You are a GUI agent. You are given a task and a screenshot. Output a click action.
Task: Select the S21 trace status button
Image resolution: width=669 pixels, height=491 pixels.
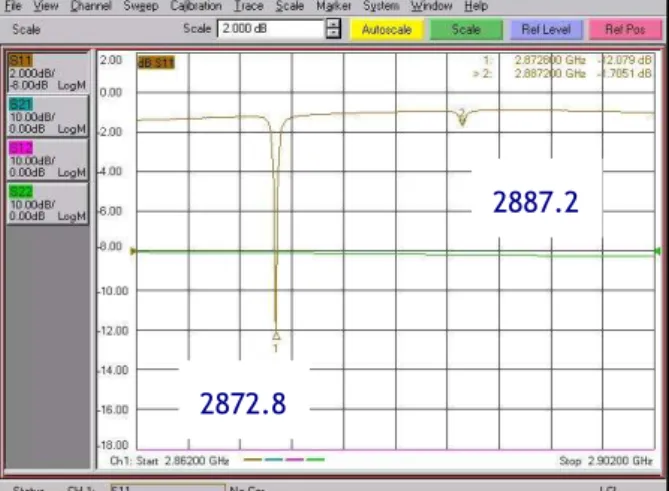[47, 116]
